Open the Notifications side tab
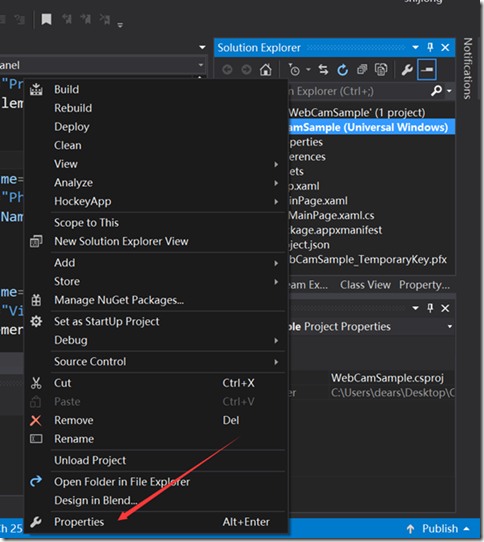Viewport: 484px width, 542px height. click(x=467, y=68)
